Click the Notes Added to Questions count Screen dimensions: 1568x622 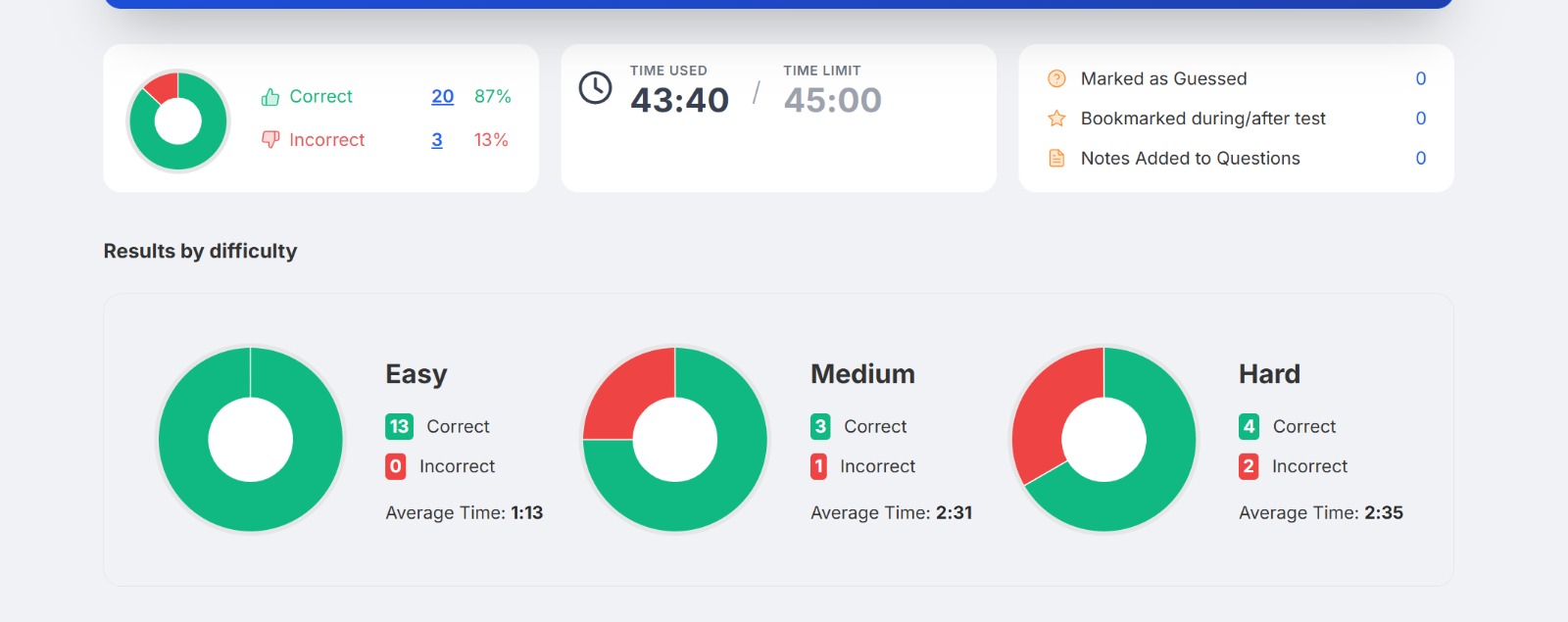click(x=1421, y=159)
